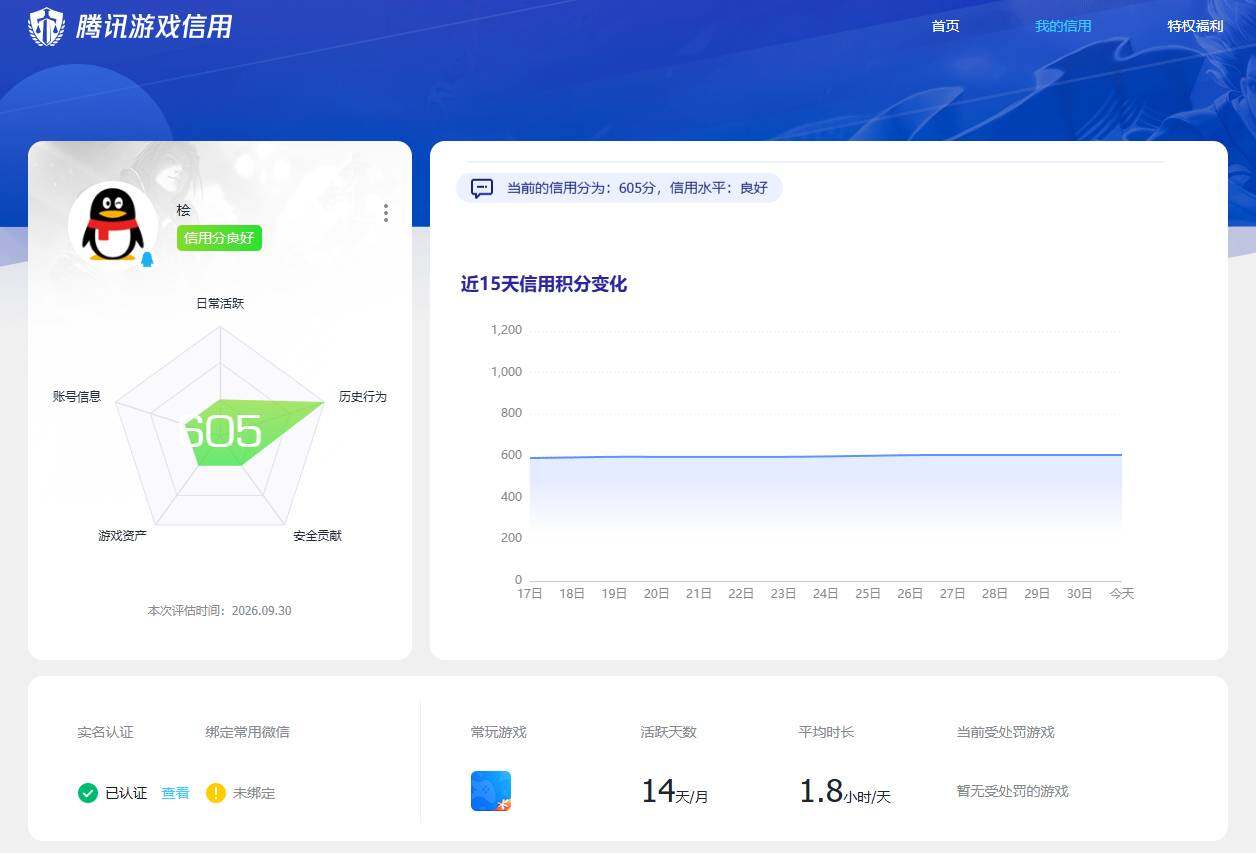1256x853 pixels.
Task: Click the chat bubble icon beside credit score
Action: tap(482, 188)
